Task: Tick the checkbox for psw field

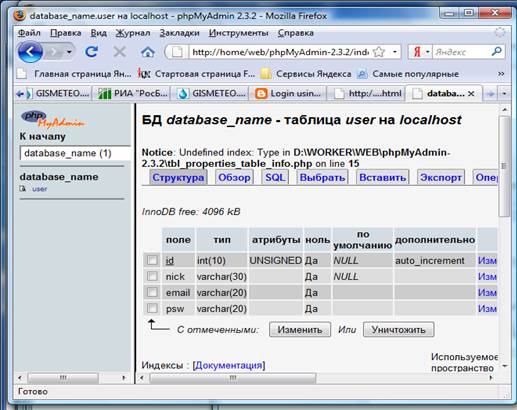Action: [152, 308]
